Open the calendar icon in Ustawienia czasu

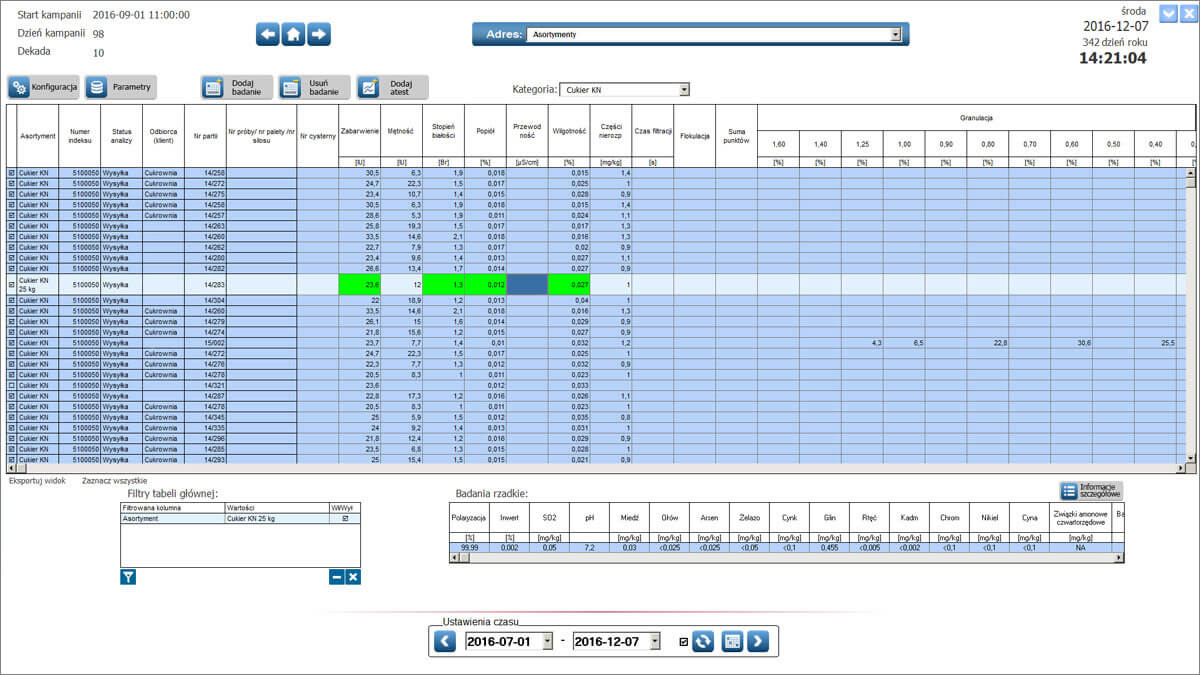tap(731, 641)
